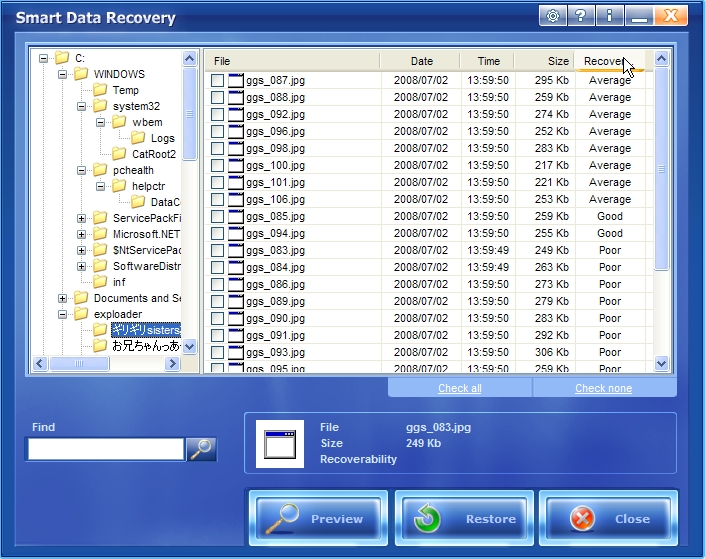Select the ggs_093.jpg file row
The image size is (705, 559).
tap(428, 352)
